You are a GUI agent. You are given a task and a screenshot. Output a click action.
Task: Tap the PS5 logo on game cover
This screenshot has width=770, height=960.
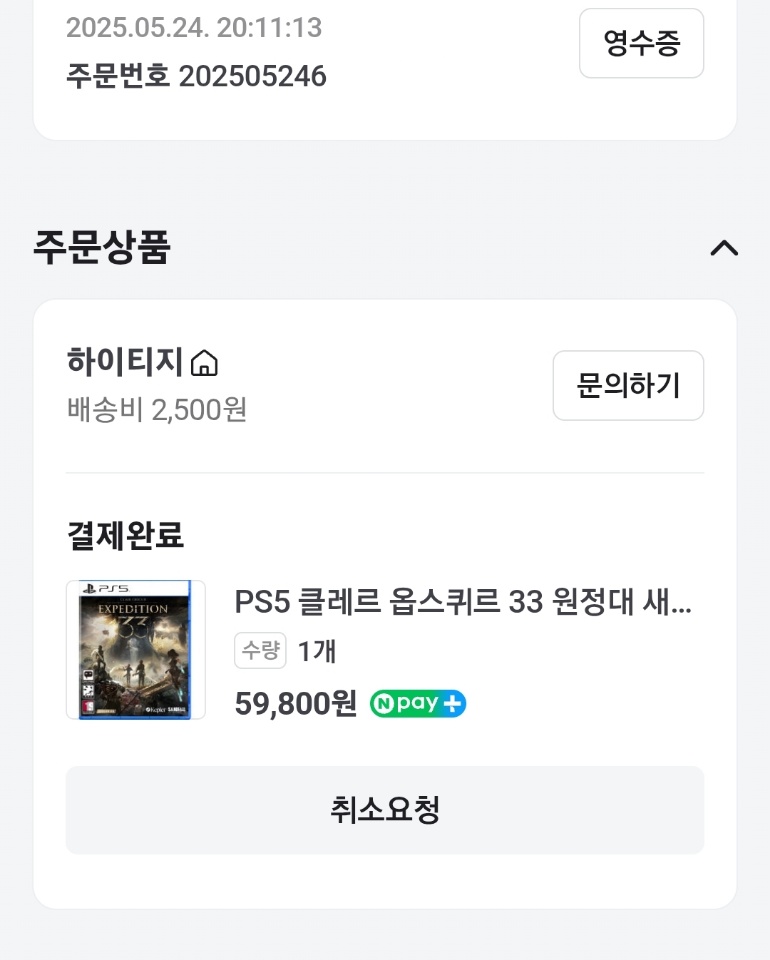coord(105,588)
